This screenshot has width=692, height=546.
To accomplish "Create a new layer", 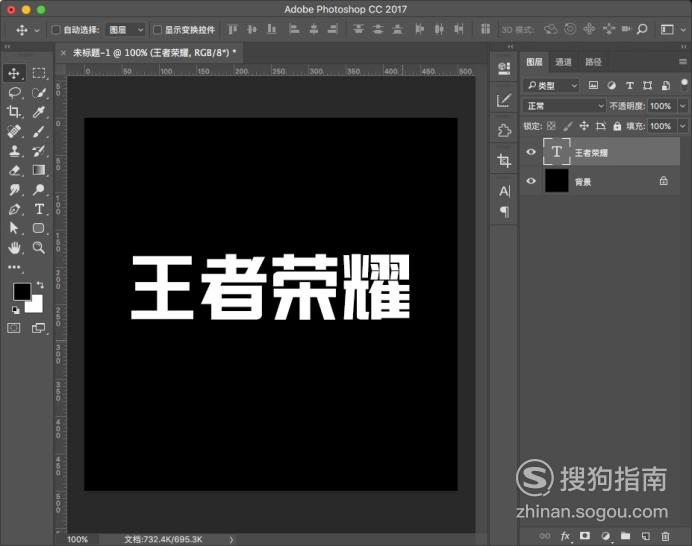I will pyautogui.click(x=646, y=536).
